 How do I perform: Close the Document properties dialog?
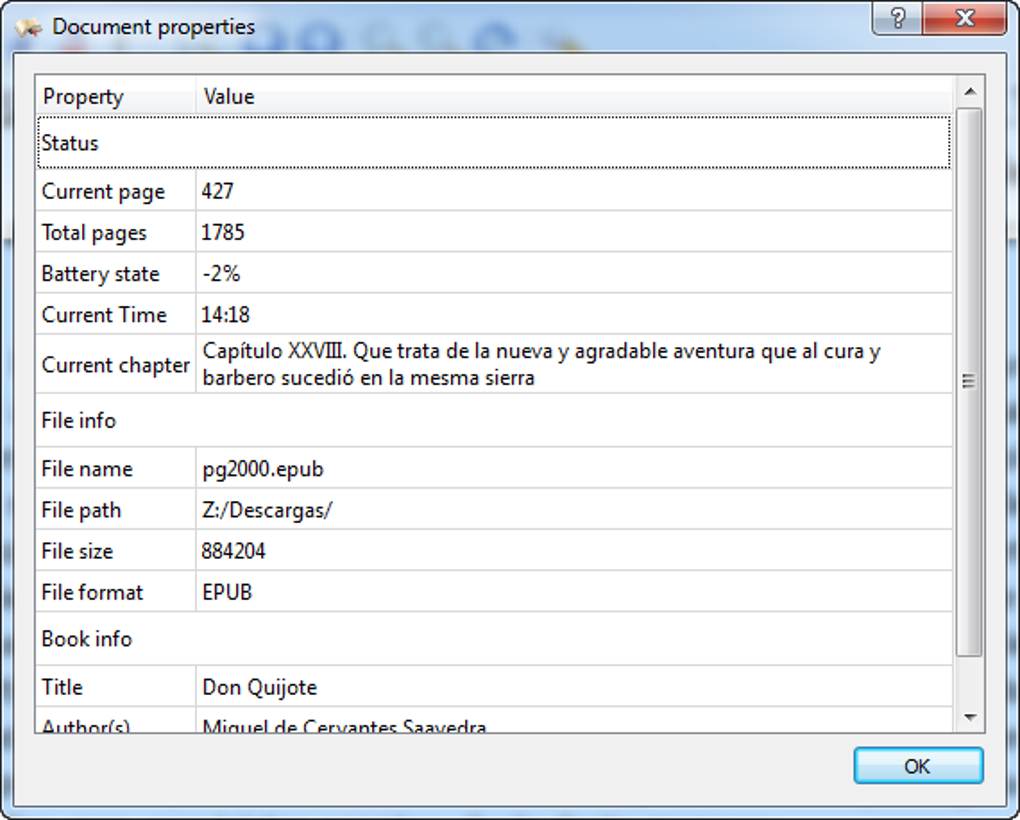click(x=964, y=18)
